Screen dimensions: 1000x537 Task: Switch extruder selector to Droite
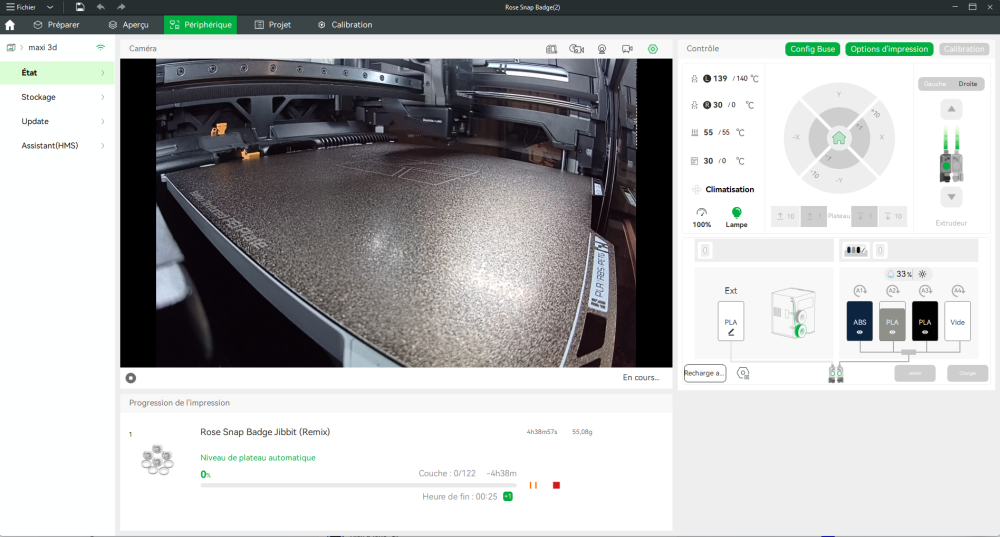point(967,84)
